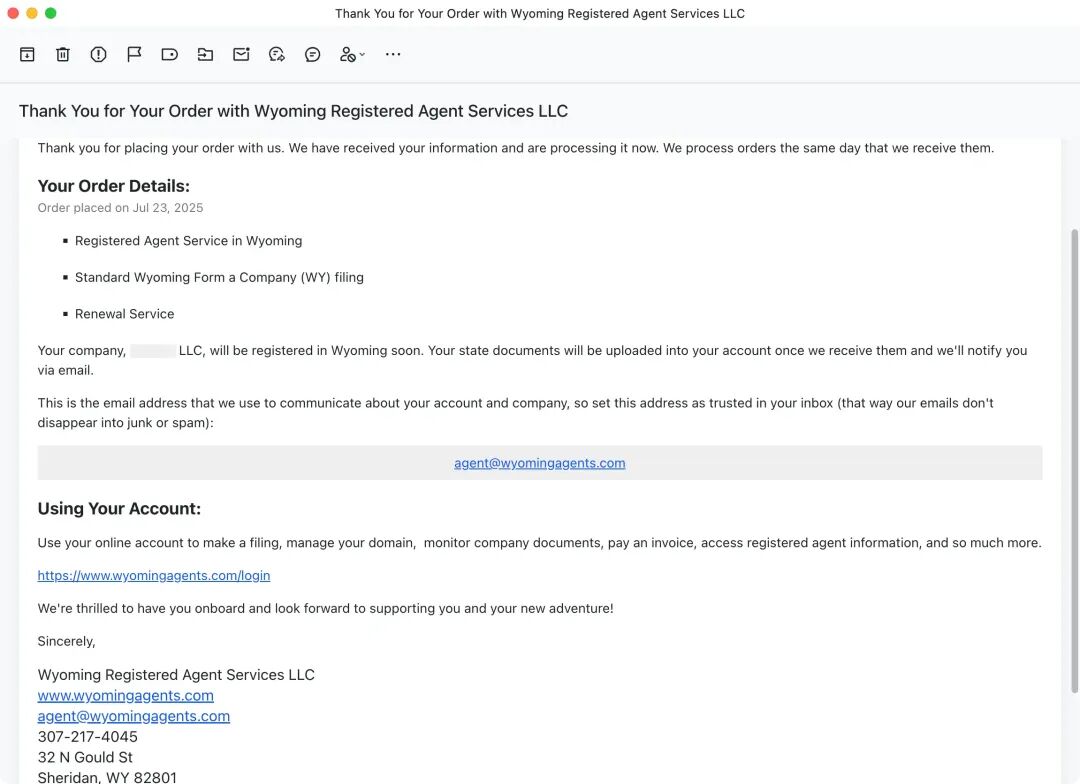
Task: Click the window title bar text
Action: click(x=540, y=14)
